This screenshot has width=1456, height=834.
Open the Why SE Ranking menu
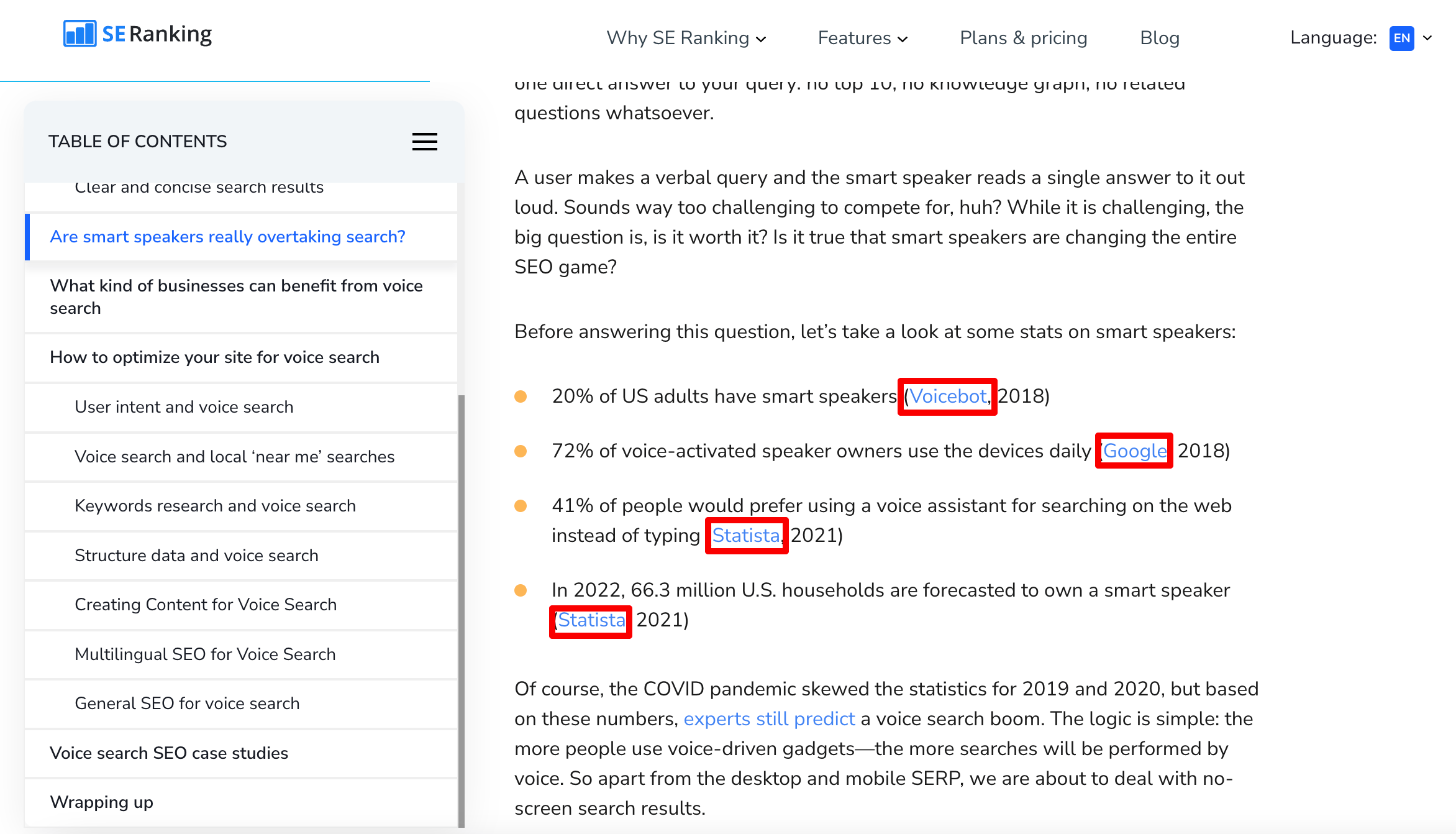pyautogui.click(x=686, y=38)
